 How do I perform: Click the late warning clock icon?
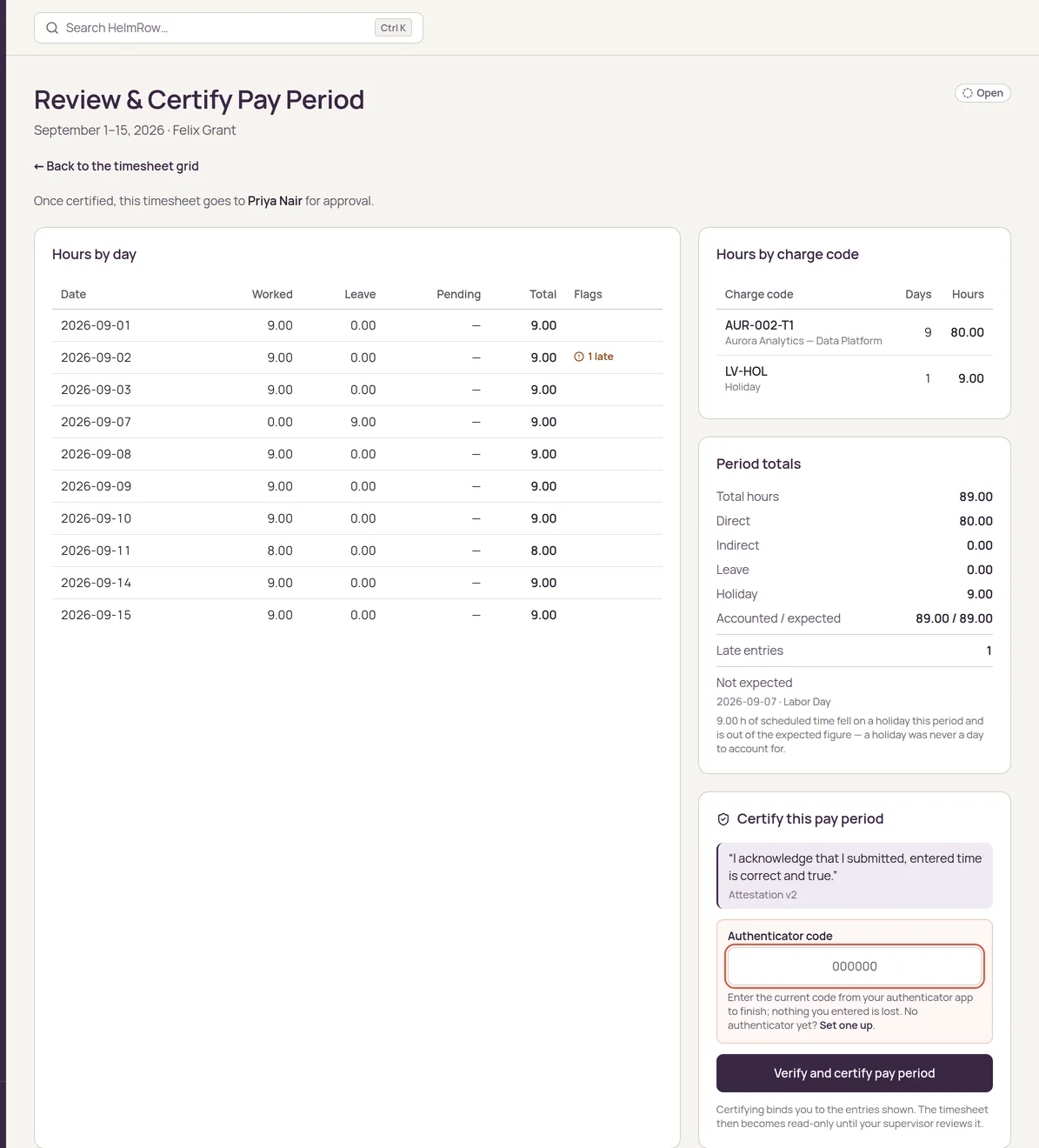point(579,357)
